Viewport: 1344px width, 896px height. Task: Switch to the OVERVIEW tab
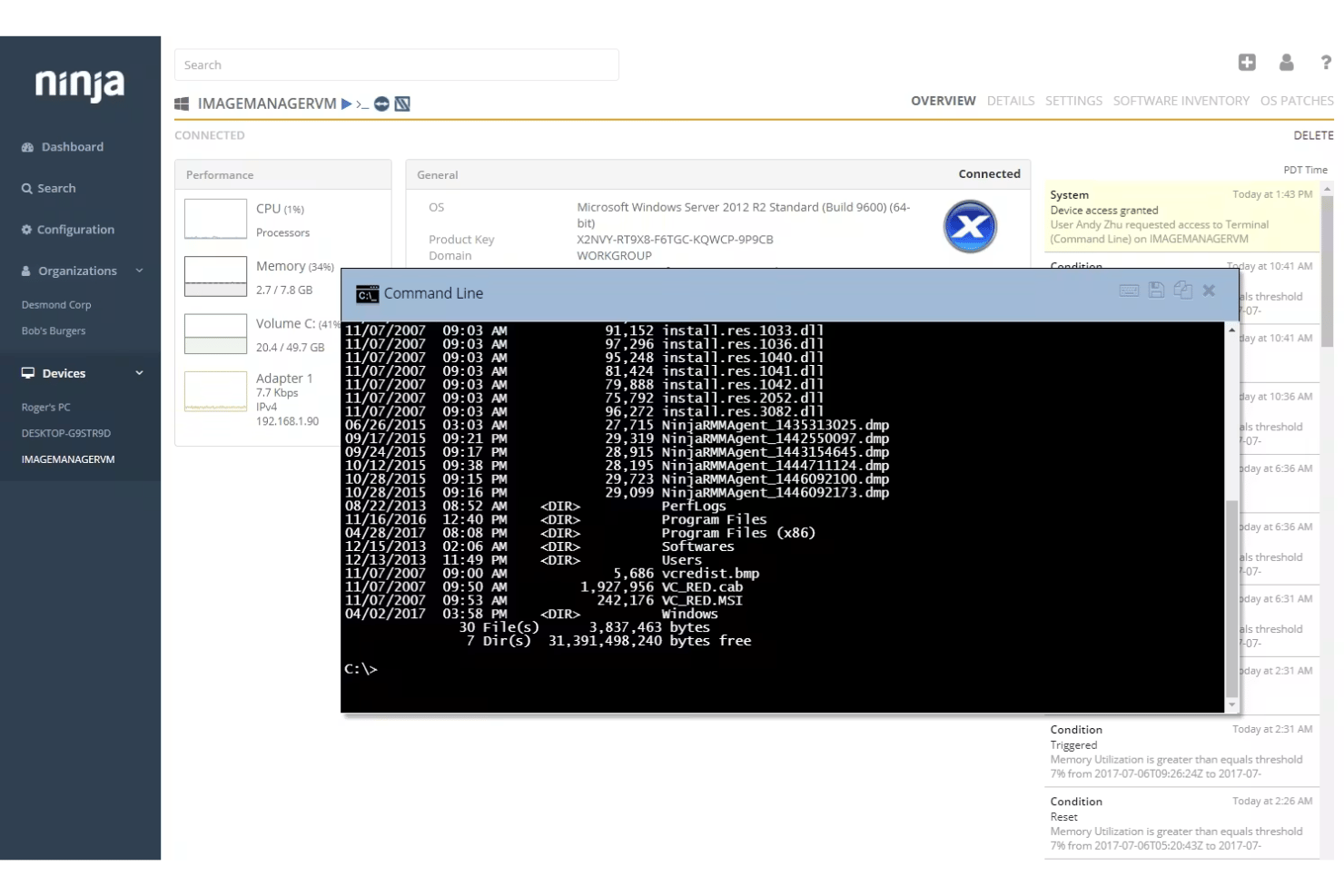coord(944,101)
